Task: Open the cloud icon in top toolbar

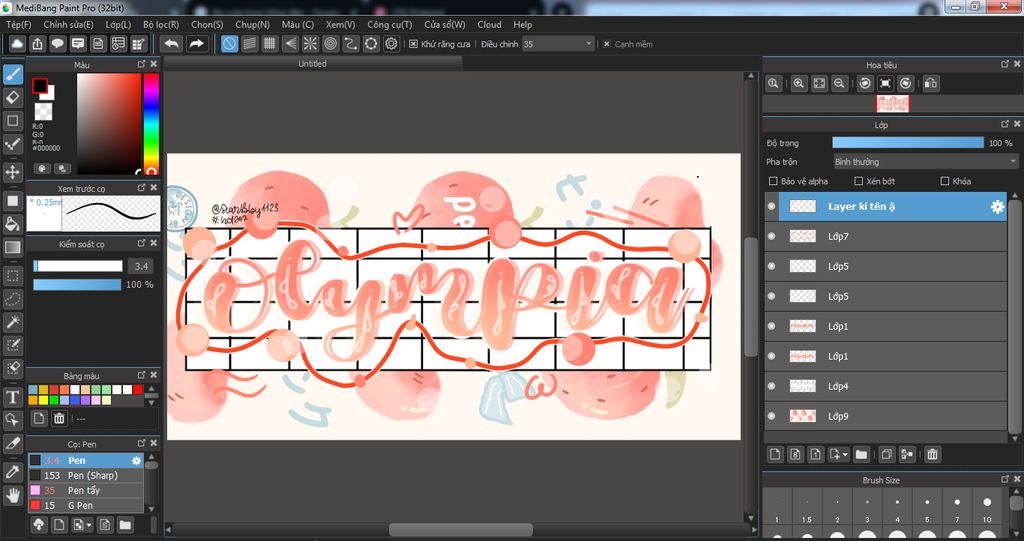Action: click(x=18, y=44)
